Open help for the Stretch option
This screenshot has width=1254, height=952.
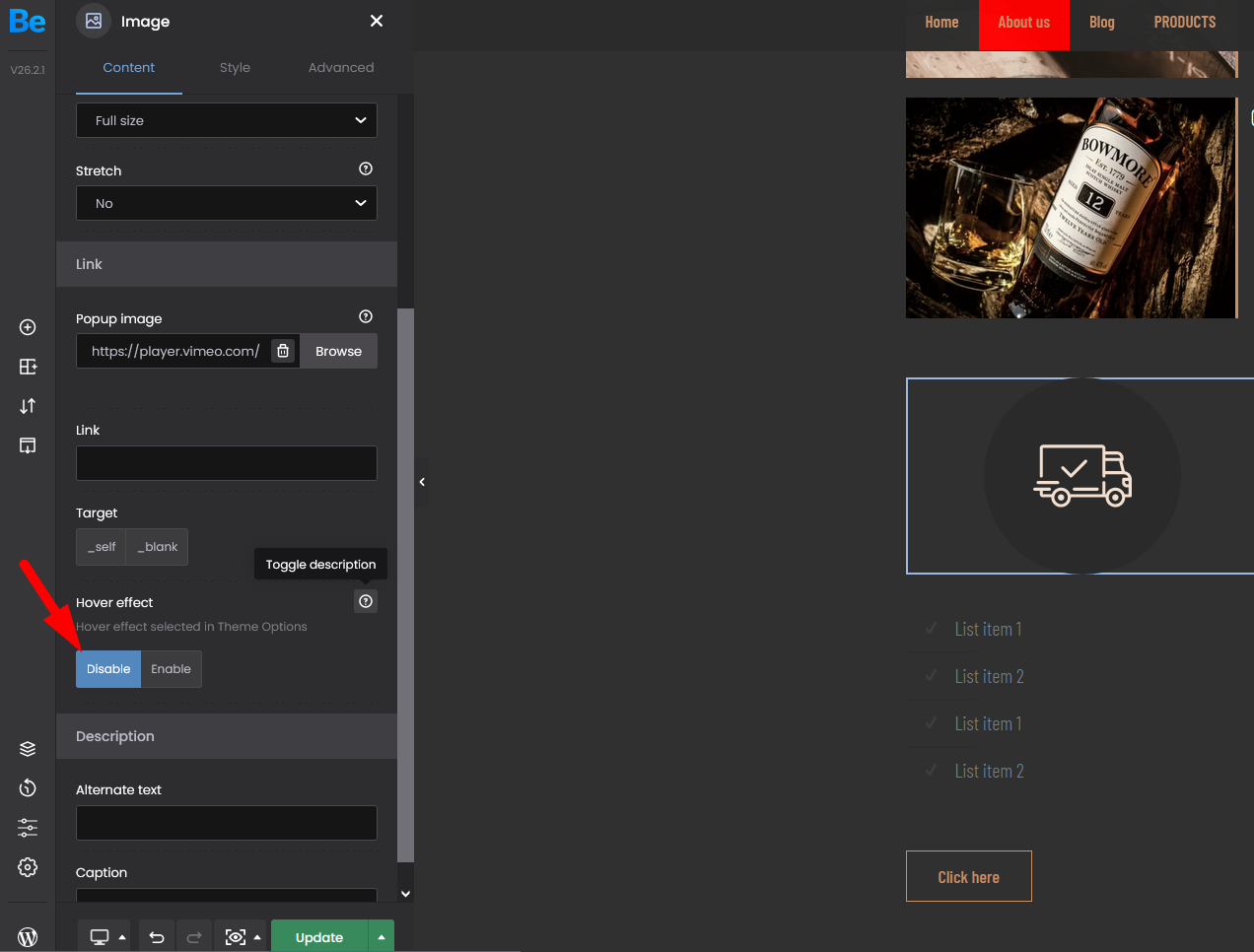tap(366, 169)
